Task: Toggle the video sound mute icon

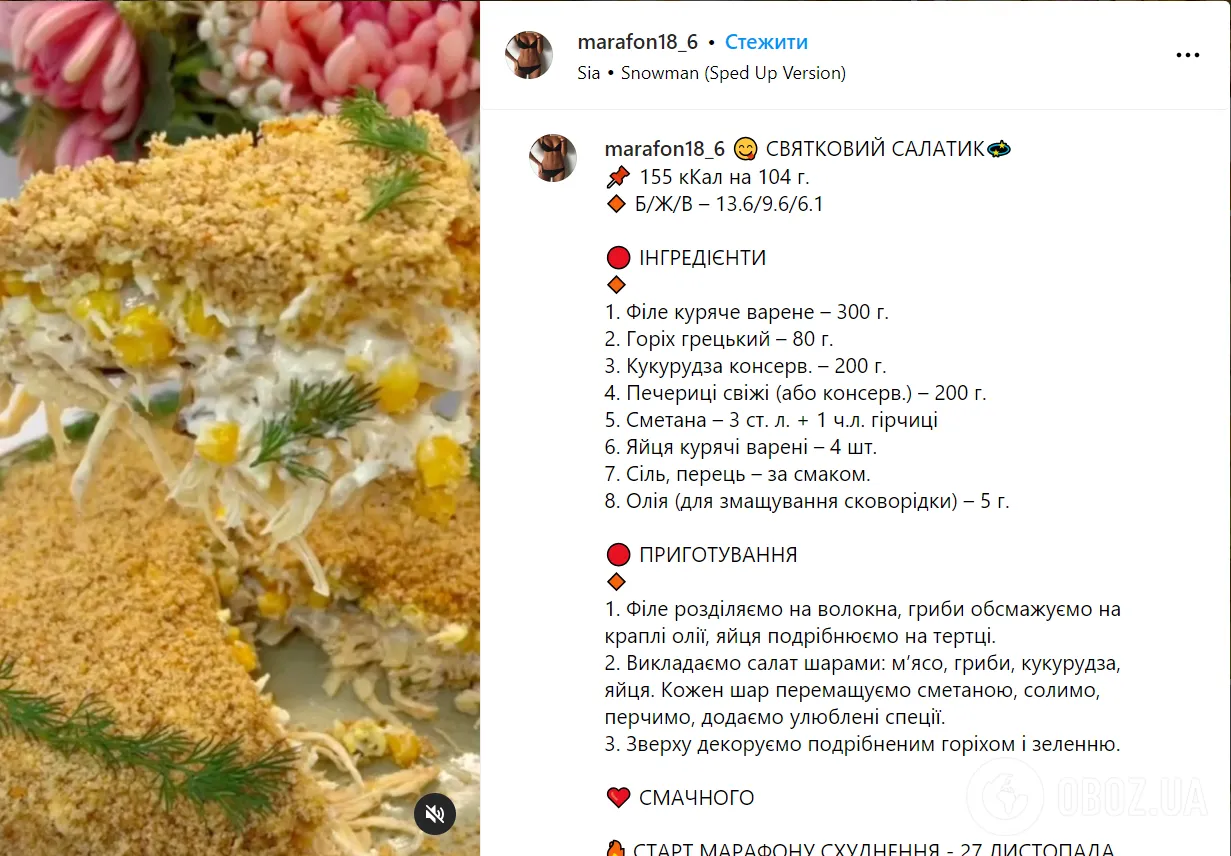Action: pyautogui.click(x=435, y=814)
